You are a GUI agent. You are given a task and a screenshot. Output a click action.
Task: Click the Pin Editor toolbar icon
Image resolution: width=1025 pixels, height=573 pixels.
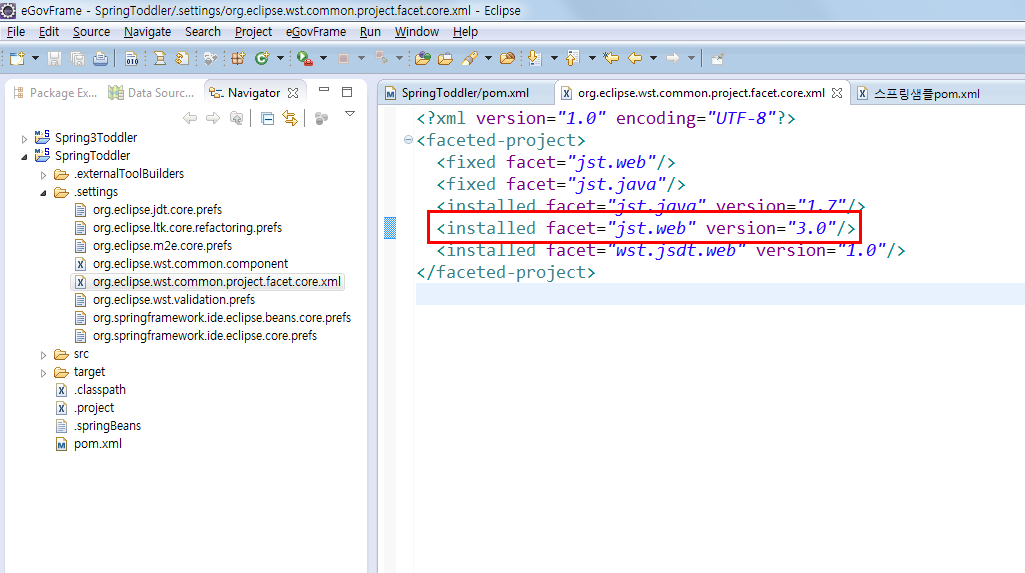click(717, 58)
